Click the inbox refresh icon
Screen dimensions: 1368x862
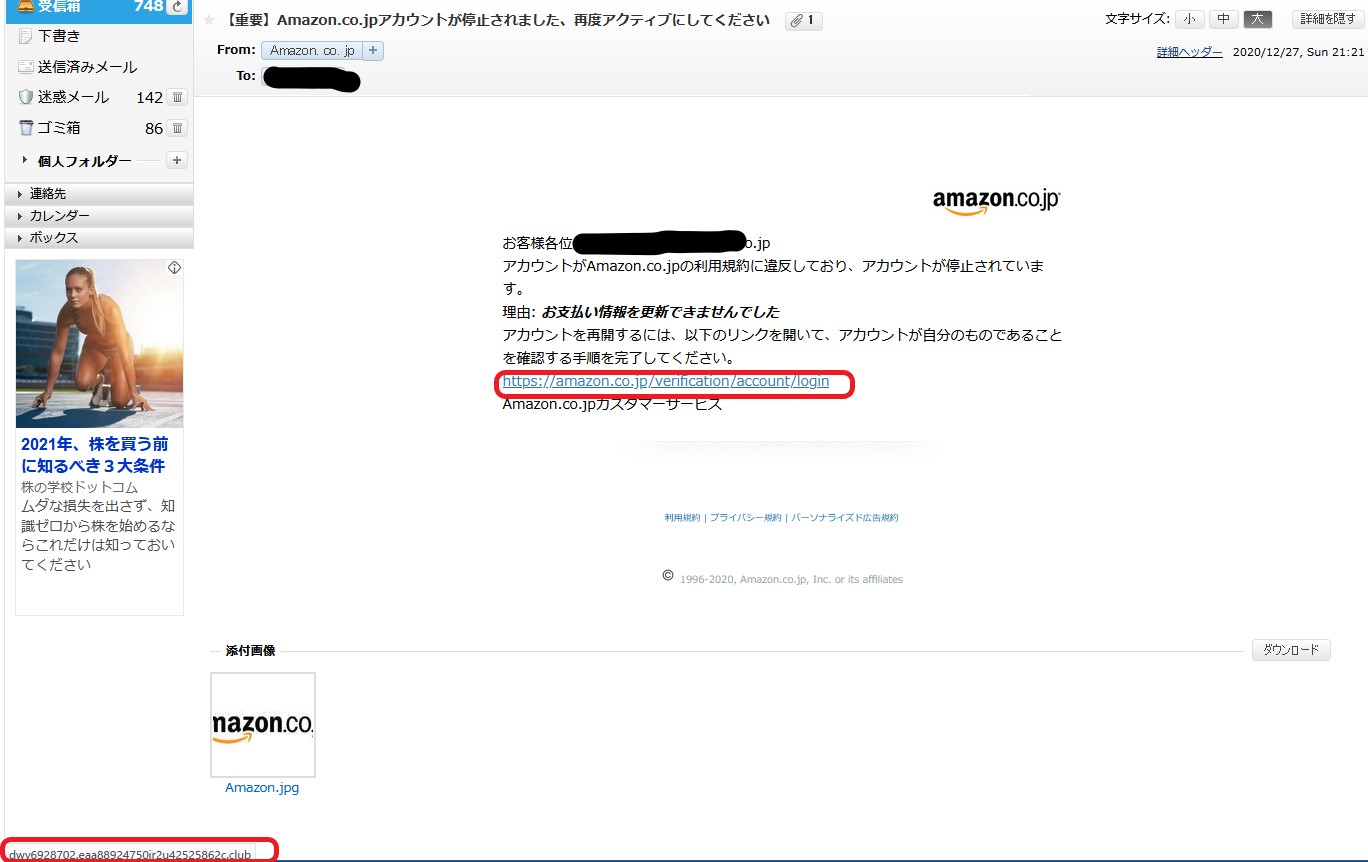tap(177, 7)
